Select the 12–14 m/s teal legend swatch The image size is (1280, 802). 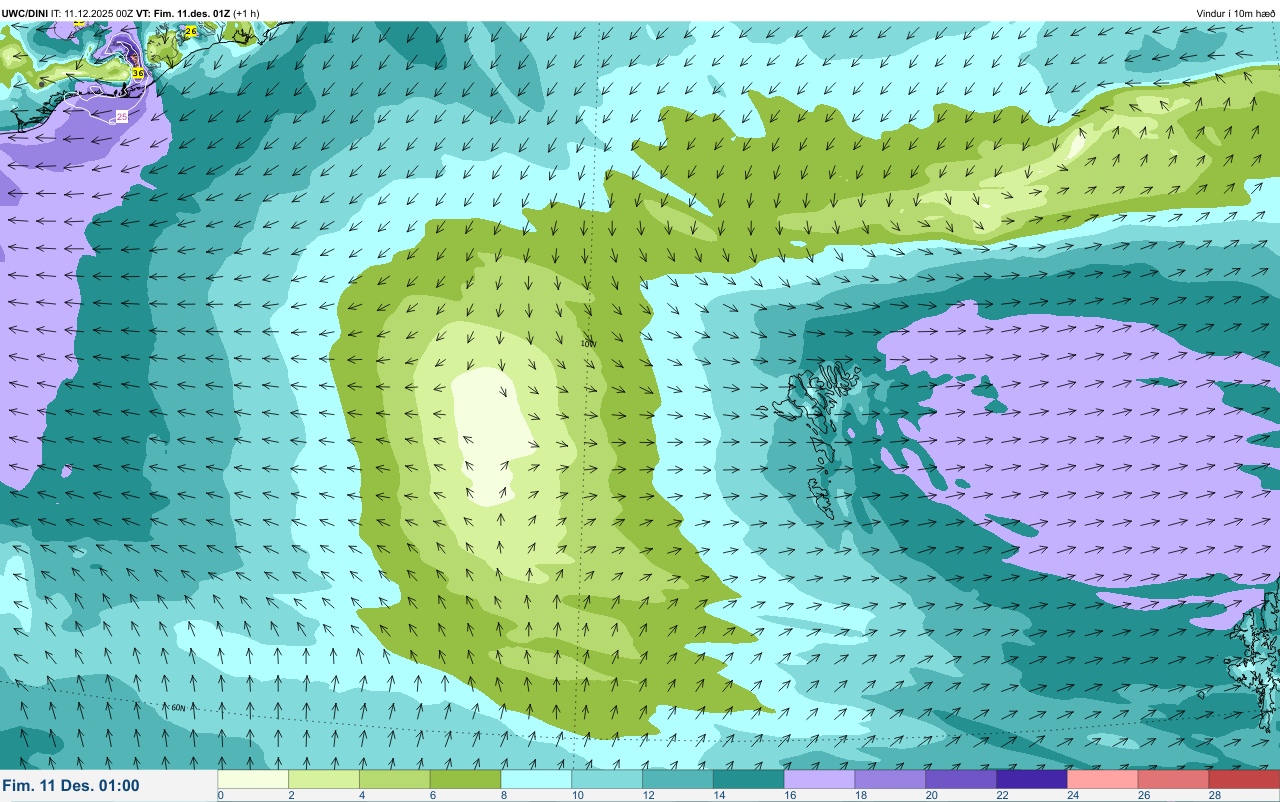coord(678,779)
